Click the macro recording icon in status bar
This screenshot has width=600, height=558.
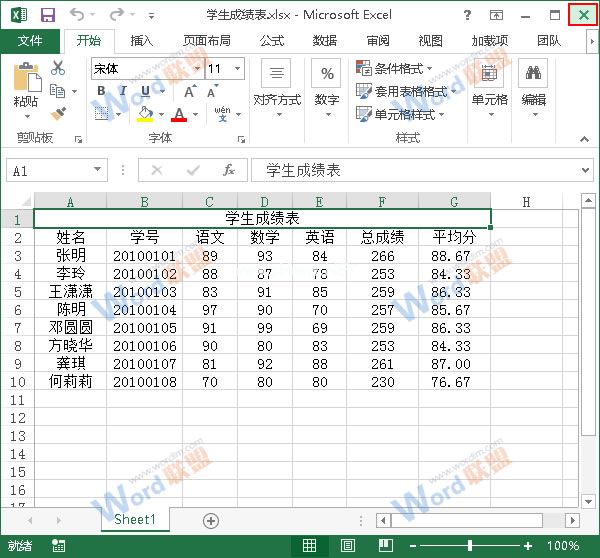click(x=60, y=546)
